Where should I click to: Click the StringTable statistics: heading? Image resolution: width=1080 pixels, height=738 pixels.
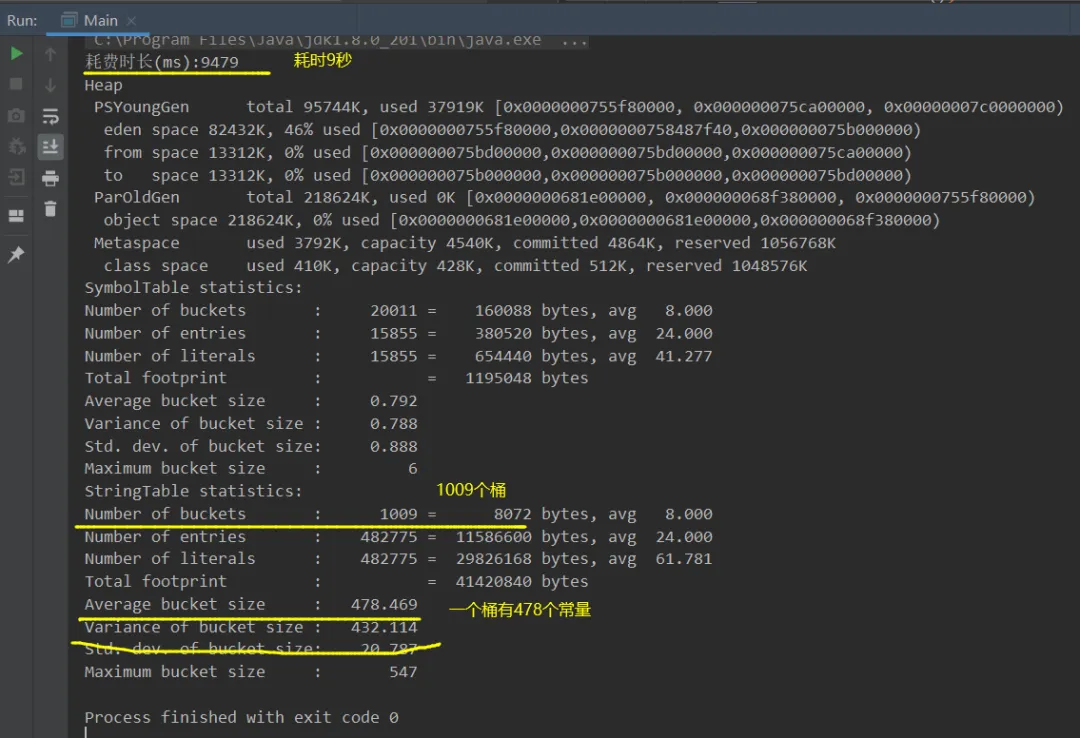point(194,491)
